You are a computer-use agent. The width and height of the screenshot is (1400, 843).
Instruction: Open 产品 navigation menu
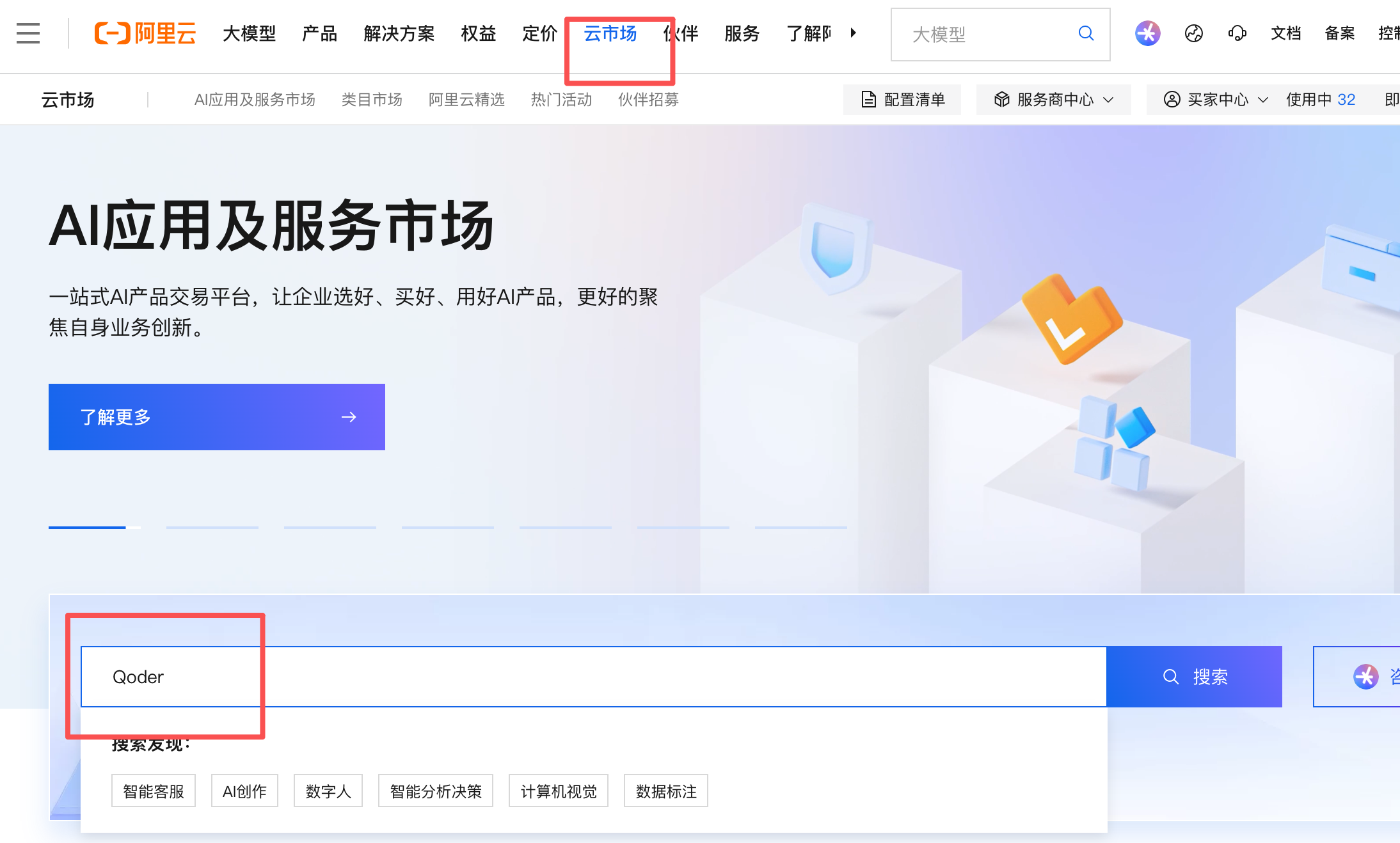[x=319, y=33]
